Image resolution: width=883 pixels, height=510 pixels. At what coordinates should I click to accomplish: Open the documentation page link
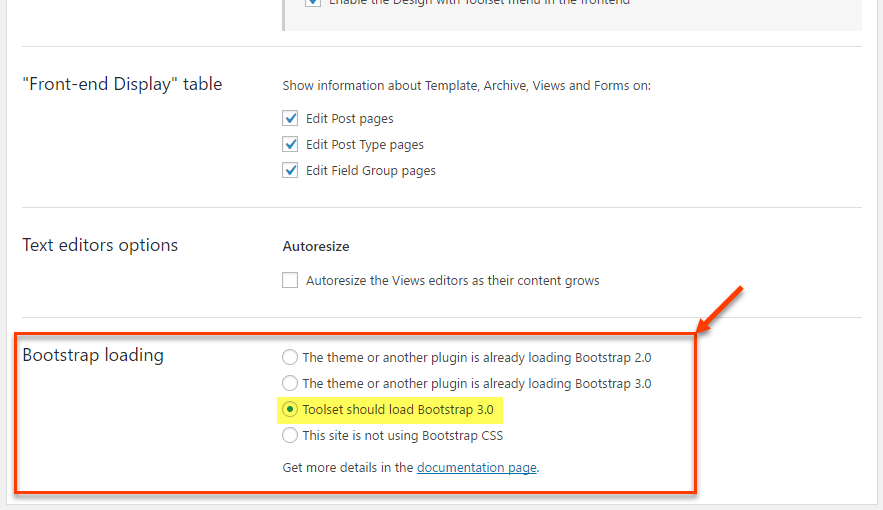pyautogui.click(x=476, y=467)
